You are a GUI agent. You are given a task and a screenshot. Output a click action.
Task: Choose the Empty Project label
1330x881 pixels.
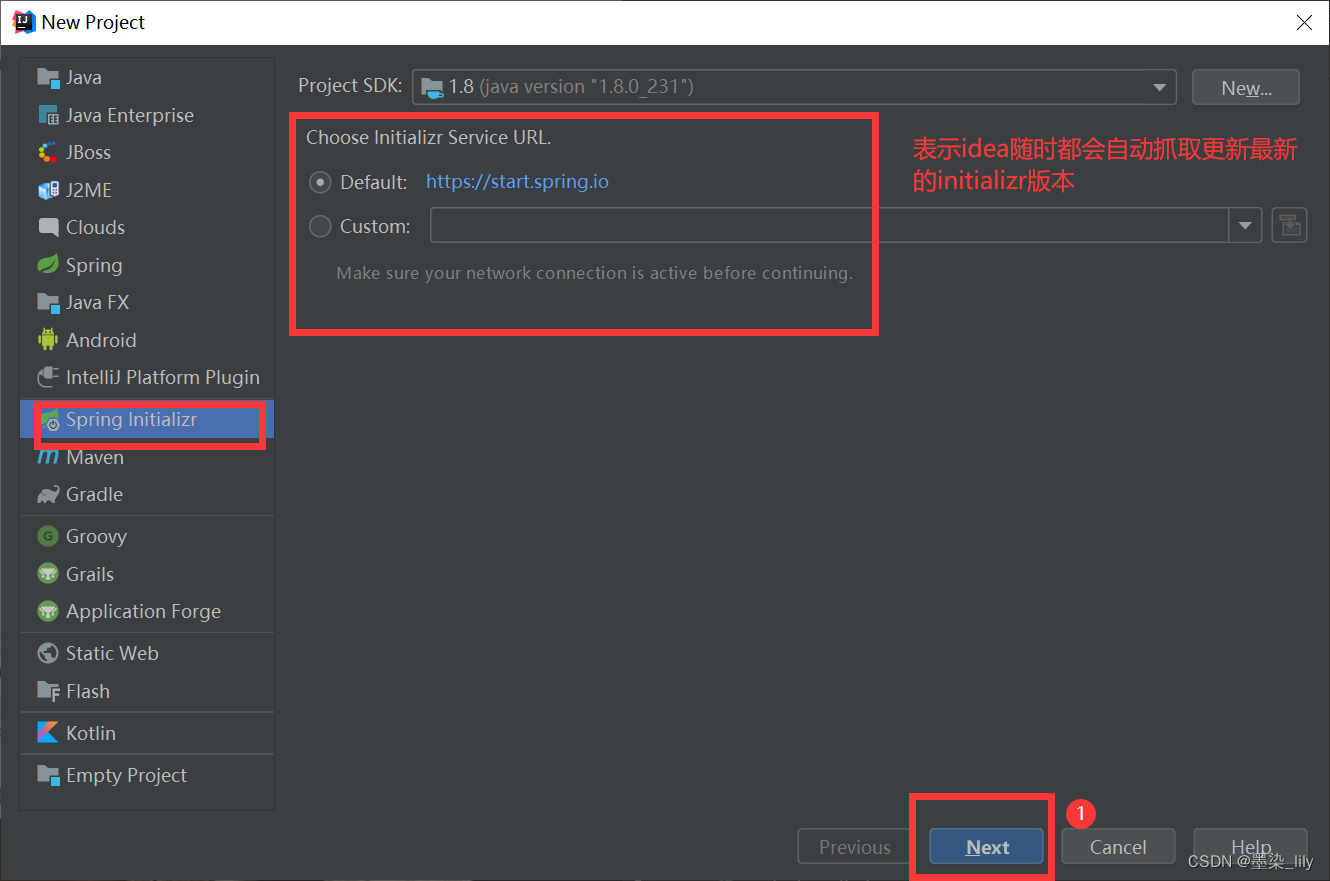pyautogui.click(x=126, y=775)
